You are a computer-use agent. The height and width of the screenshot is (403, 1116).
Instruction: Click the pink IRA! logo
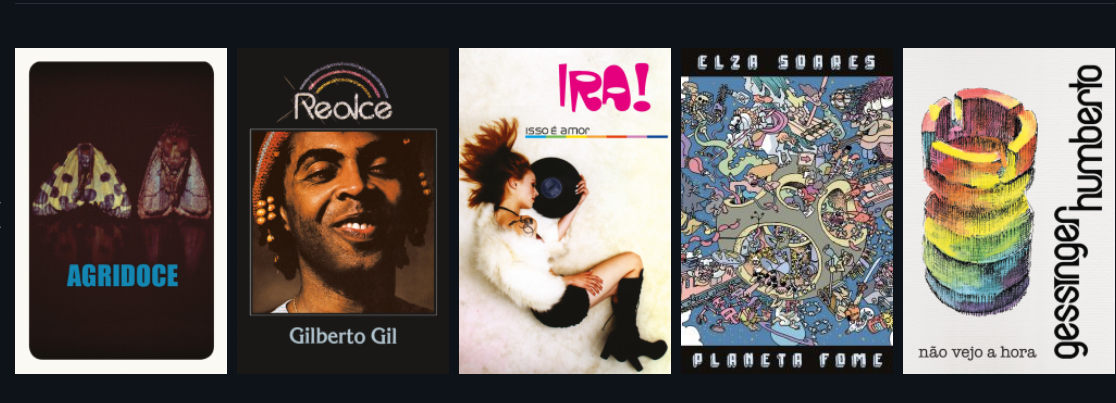click(604, 88)
